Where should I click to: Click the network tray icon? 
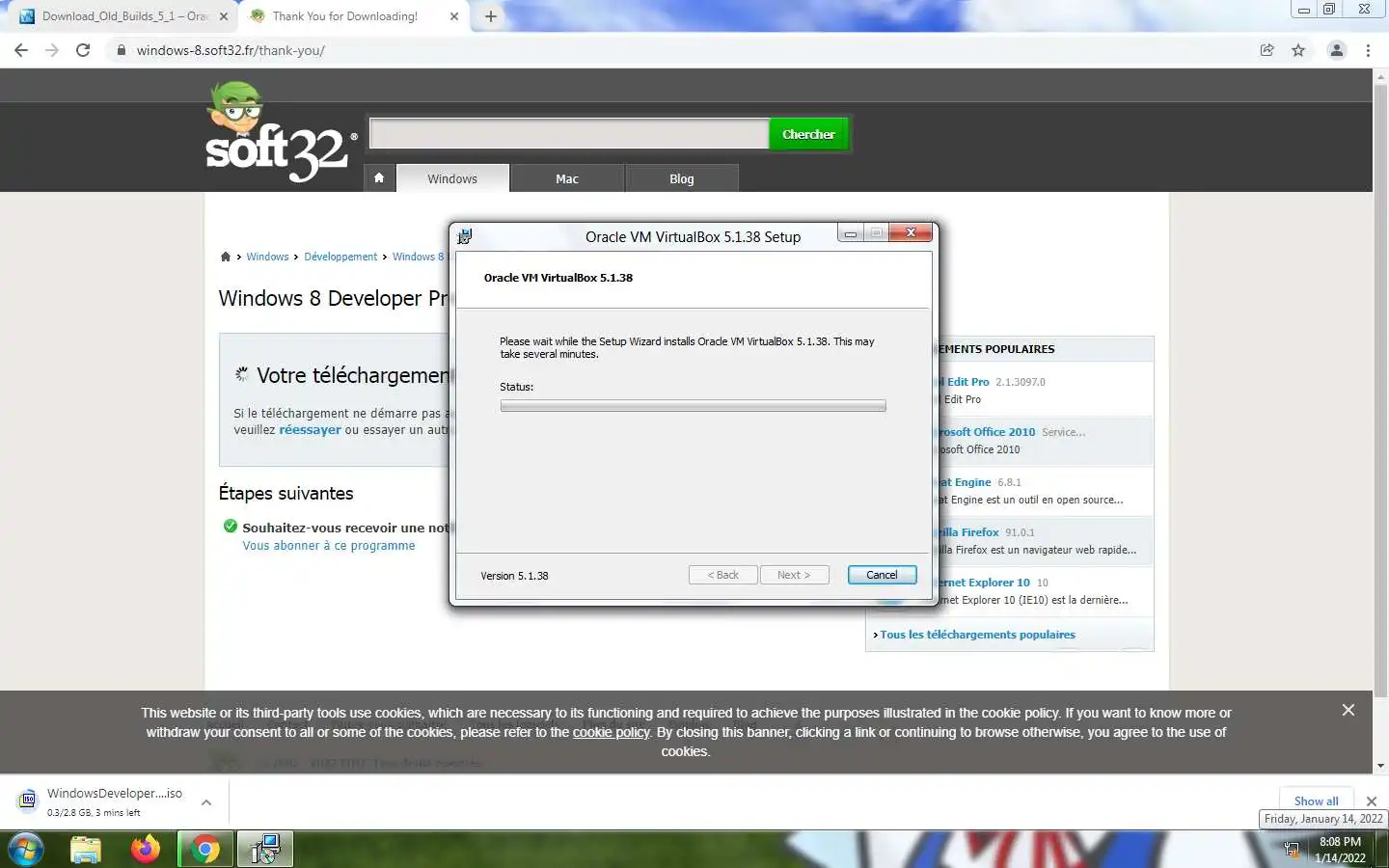click(x=1292, y=850)
